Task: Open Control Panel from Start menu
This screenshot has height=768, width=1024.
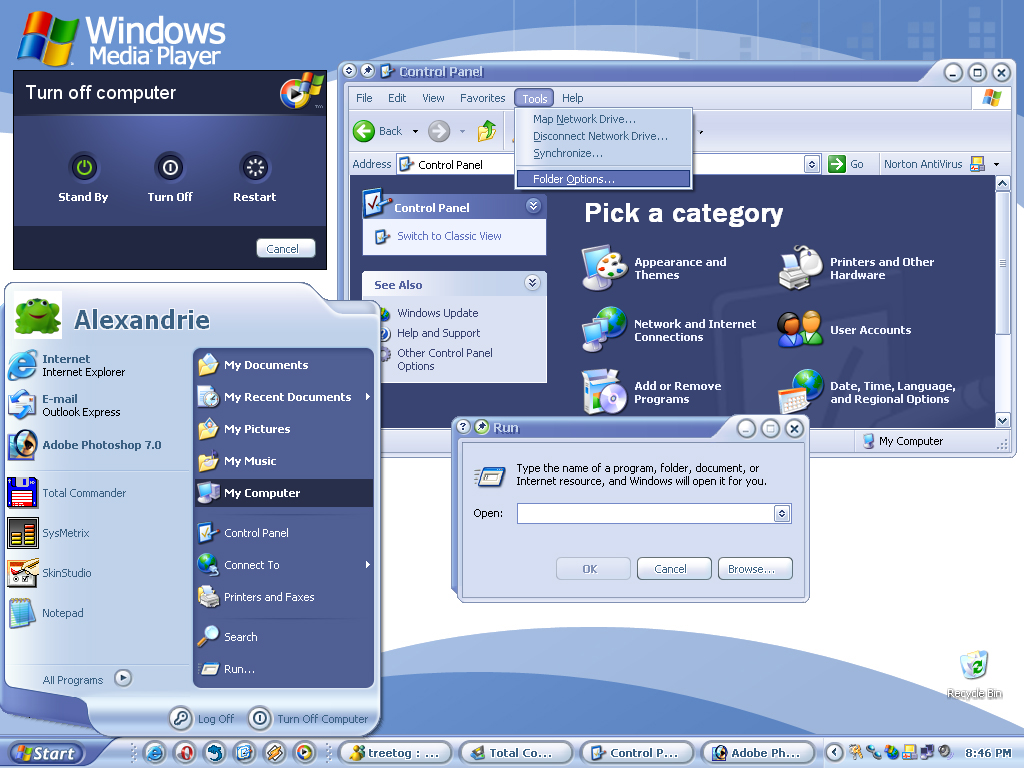Action: point(283,533)
